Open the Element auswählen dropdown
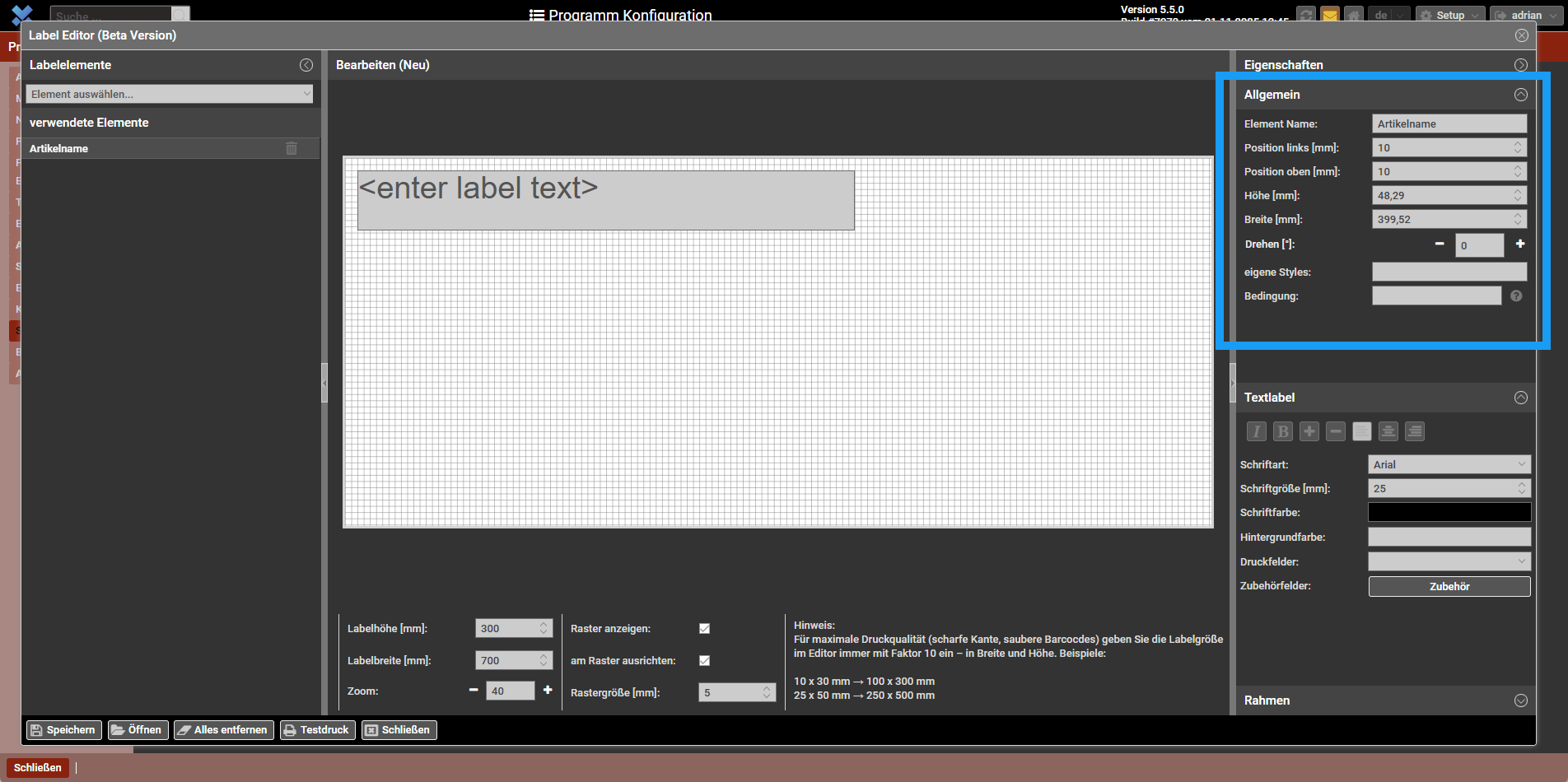The width and height of the screenshot is (1568, 782). tap(170, 94)
